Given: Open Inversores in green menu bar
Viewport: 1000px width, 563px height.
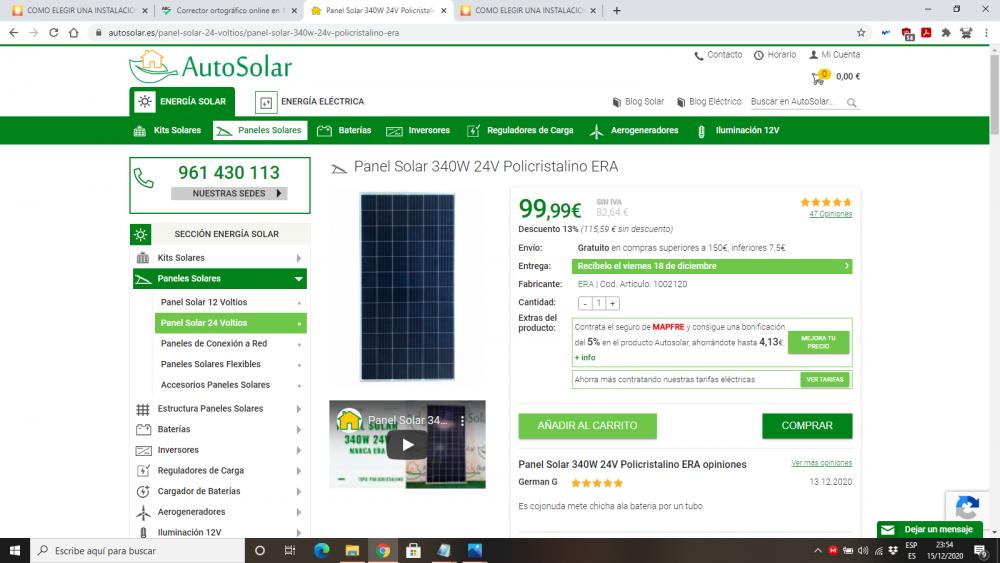Looking at the screenshot, I should pos(418,130).
